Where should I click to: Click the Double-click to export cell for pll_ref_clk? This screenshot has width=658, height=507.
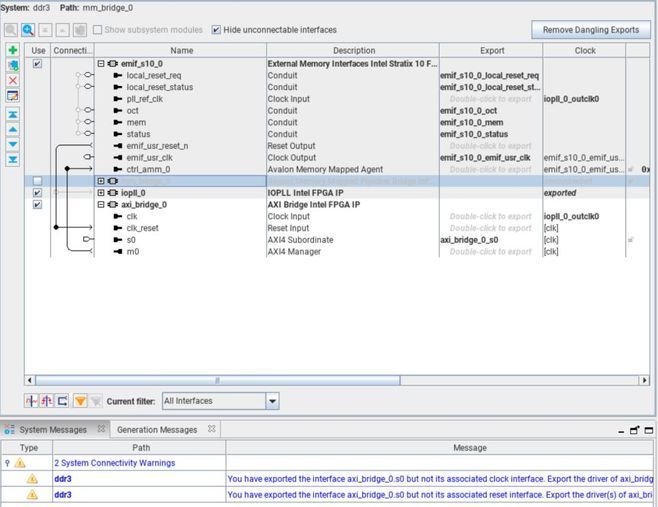click(491, 99)
